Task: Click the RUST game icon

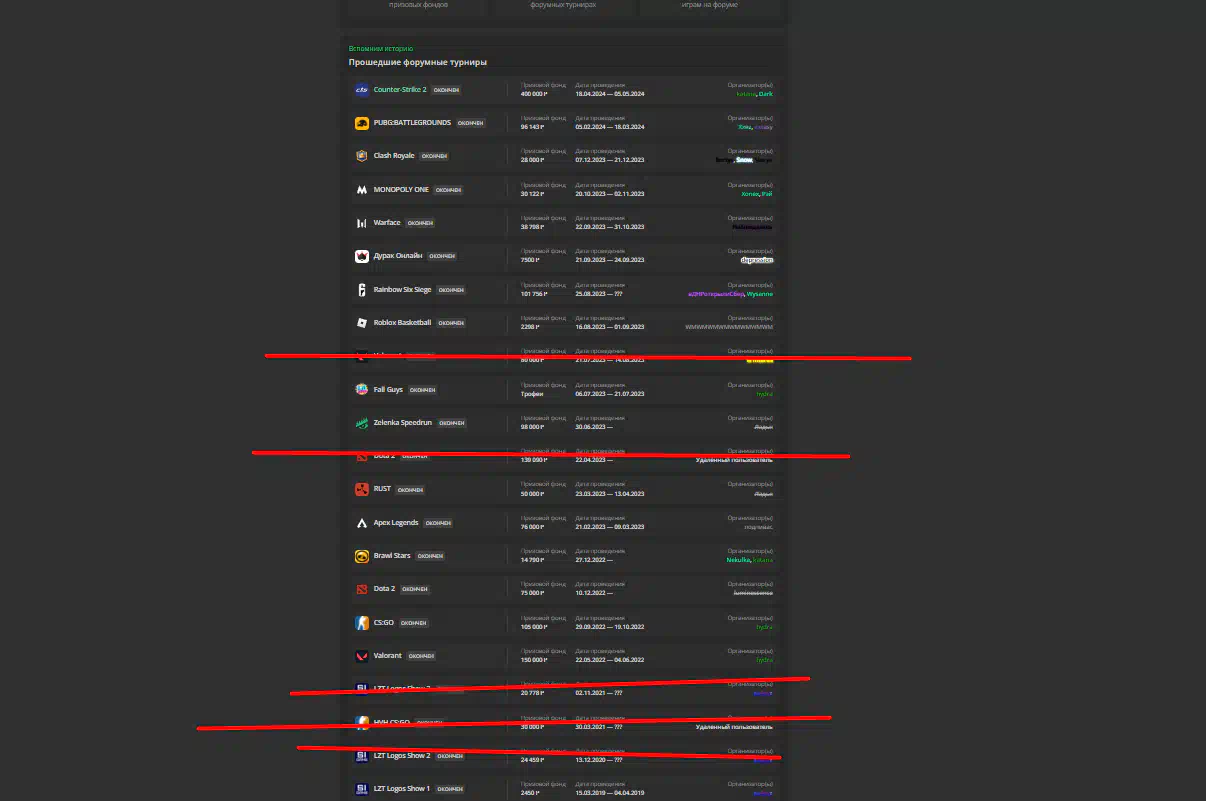Action: tap(362, 489)
